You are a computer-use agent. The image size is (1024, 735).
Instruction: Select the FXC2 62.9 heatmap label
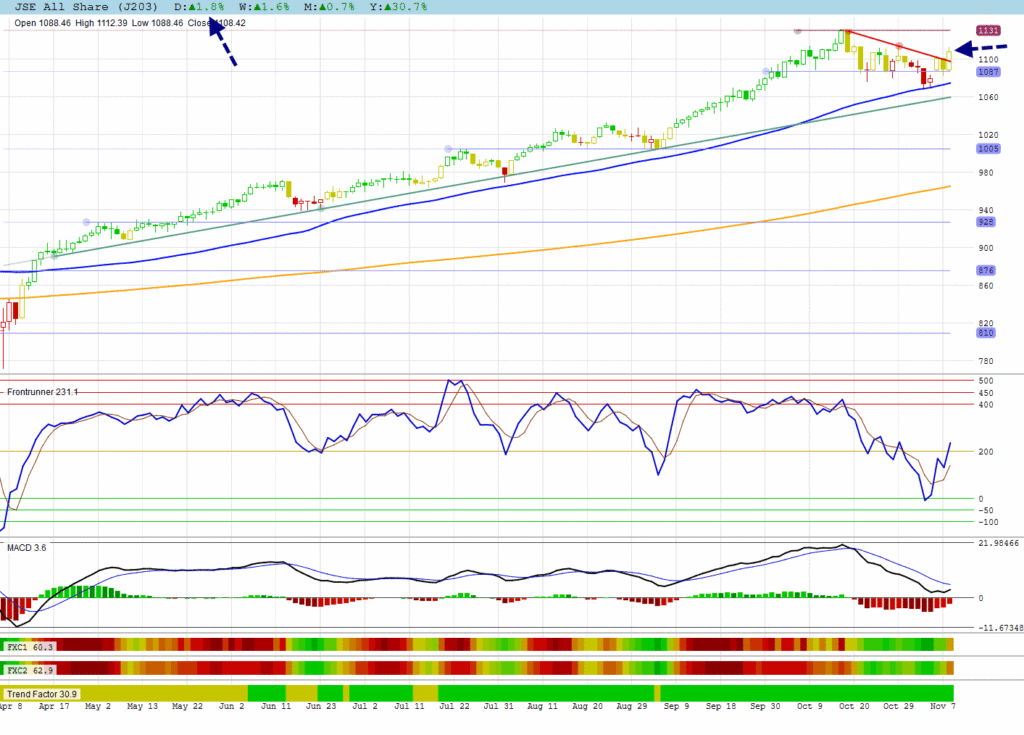coord(30,669)
